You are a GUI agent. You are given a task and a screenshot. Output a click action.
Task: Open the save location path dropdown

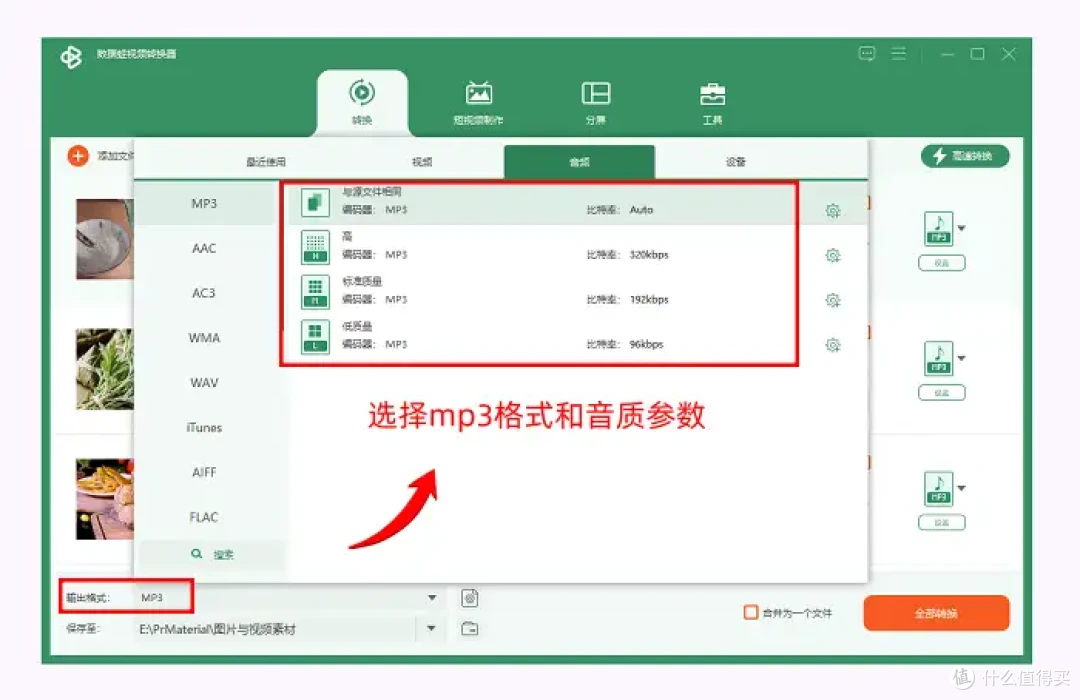click(x=431, y=628)
